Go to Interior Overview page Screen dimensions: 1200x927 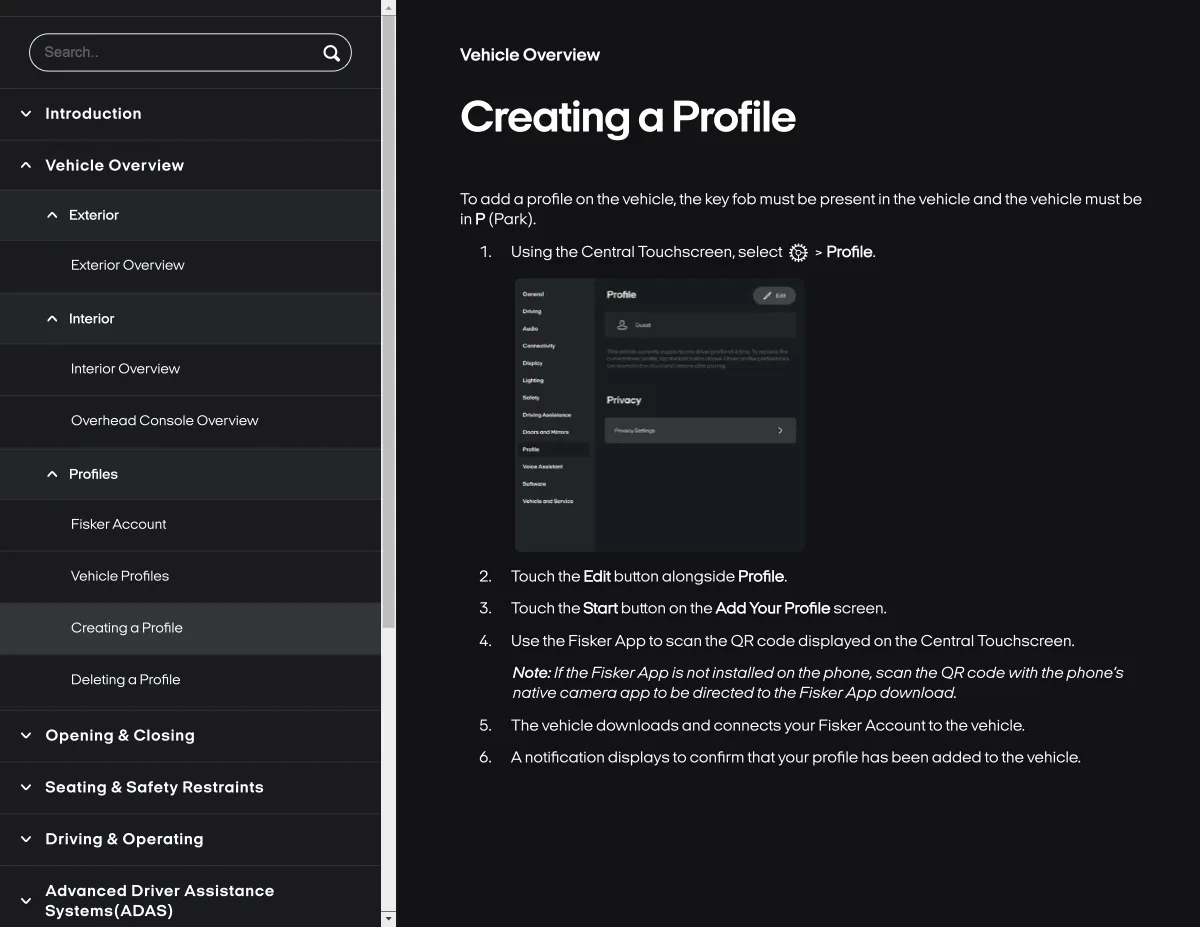point(126,369)
